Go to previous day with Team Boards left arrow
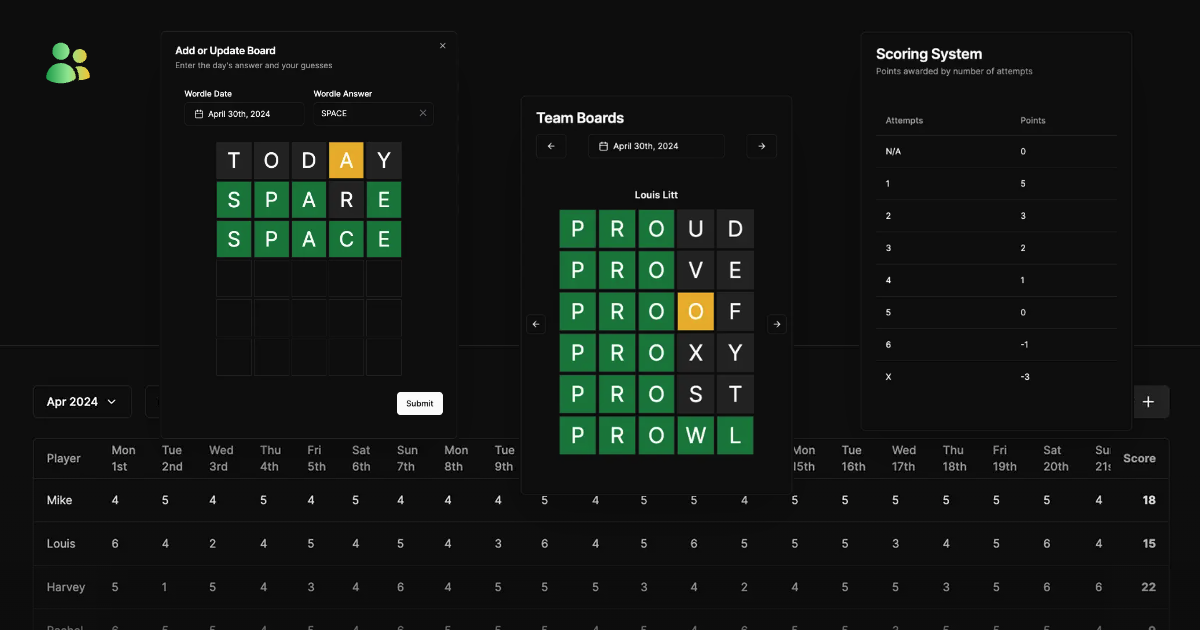 tap(551, 145)
